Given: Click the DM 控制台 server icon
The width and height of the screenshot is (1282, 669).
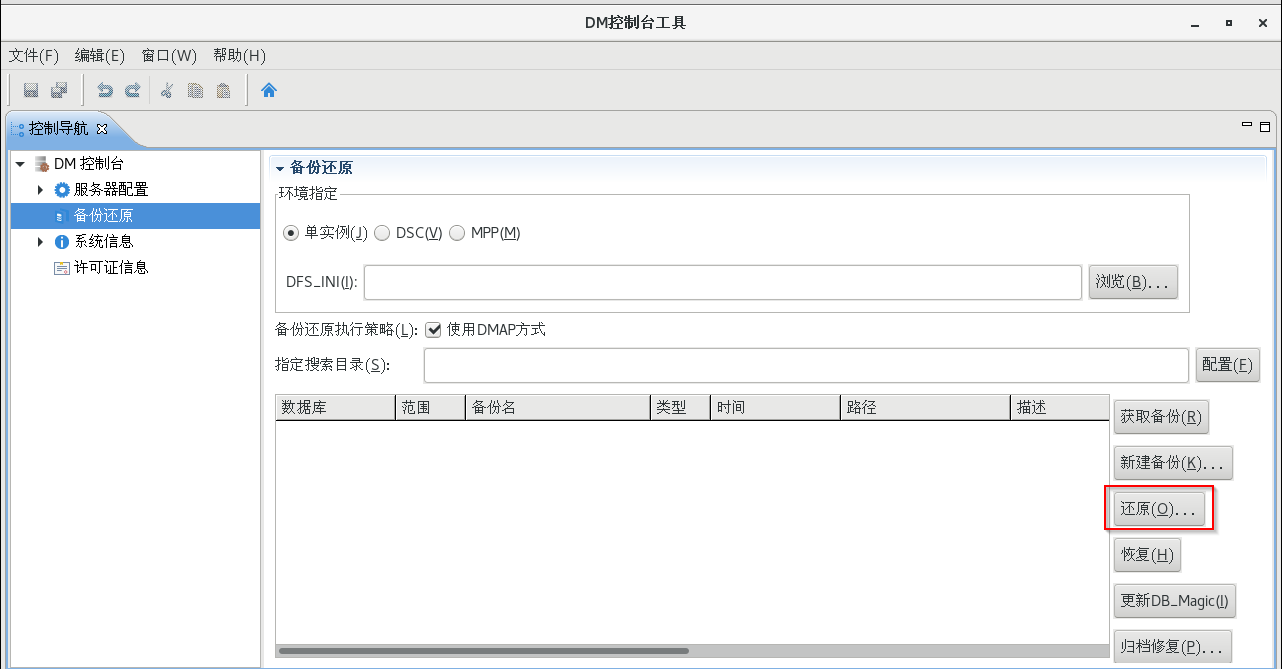Looking at the screenshot, I should (42, 164).
